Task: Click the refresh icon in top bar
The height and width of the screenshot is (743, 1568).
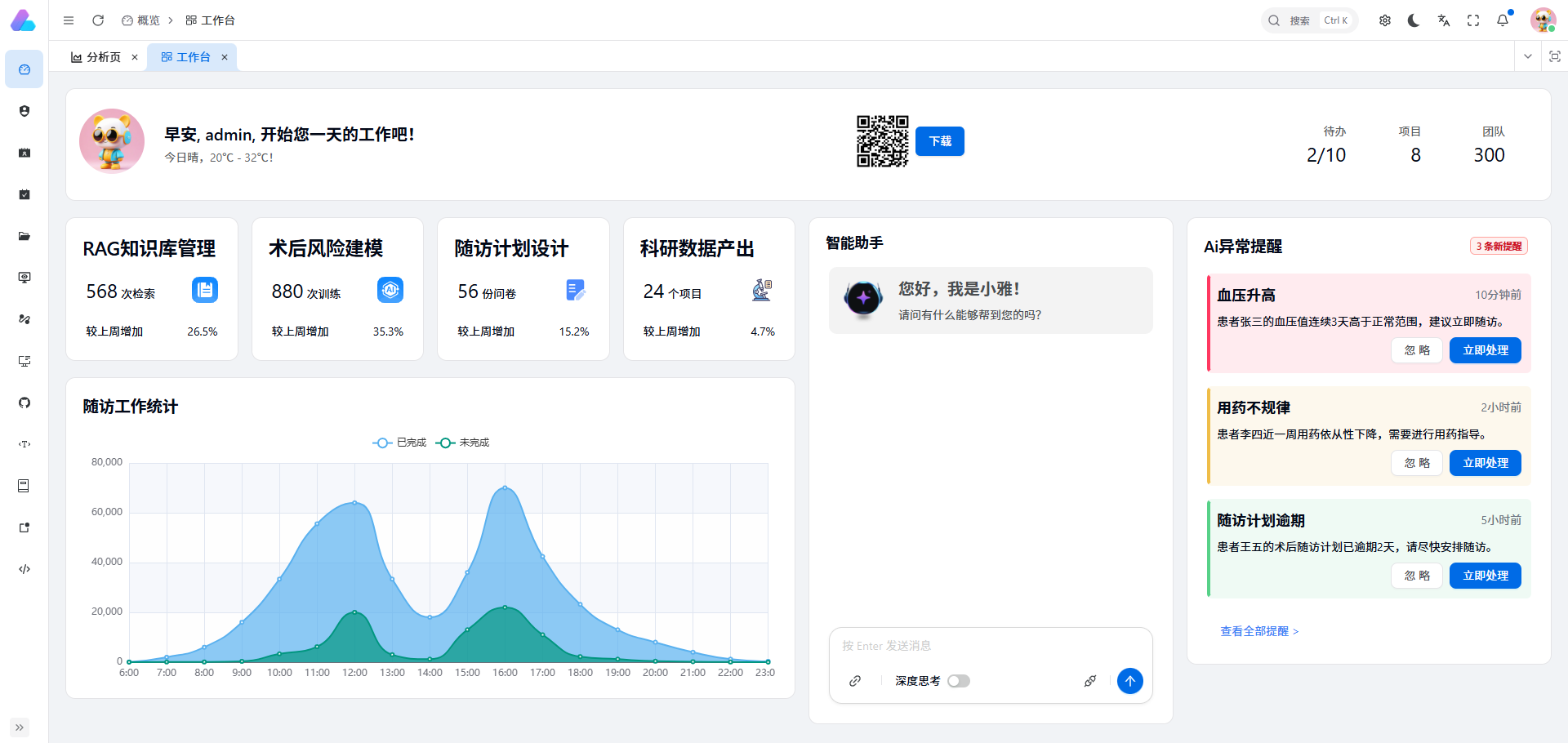Action: point(98,20)
